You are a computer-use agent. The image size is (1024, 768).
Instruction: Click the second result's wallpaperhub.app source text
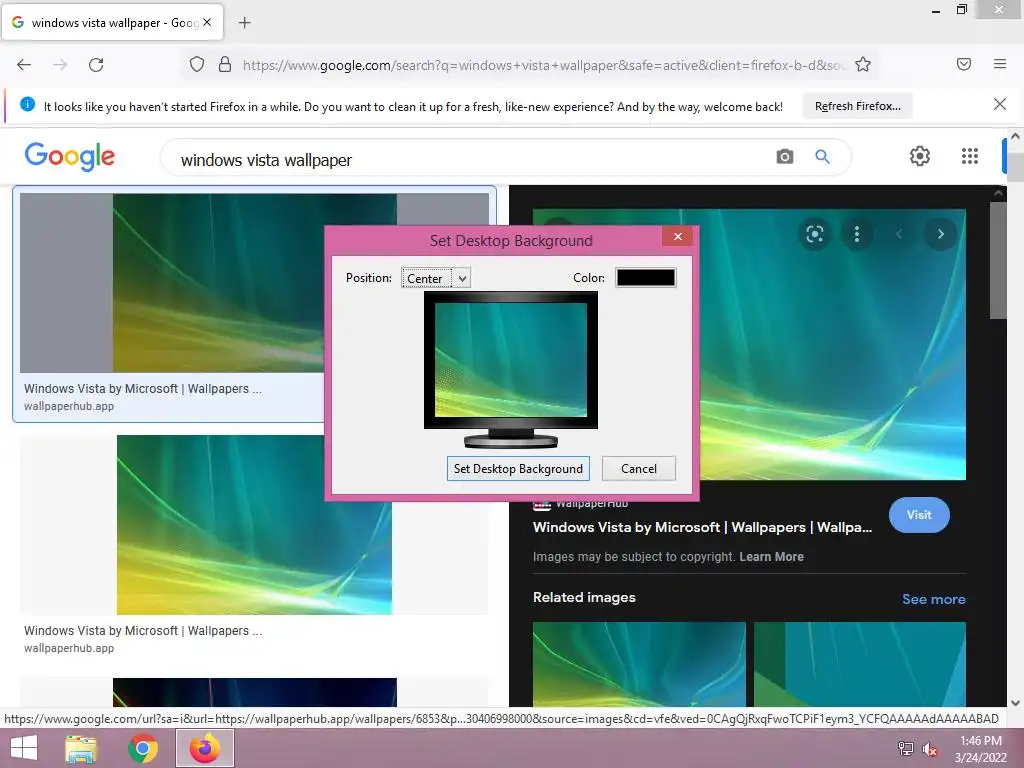[69, 648]
